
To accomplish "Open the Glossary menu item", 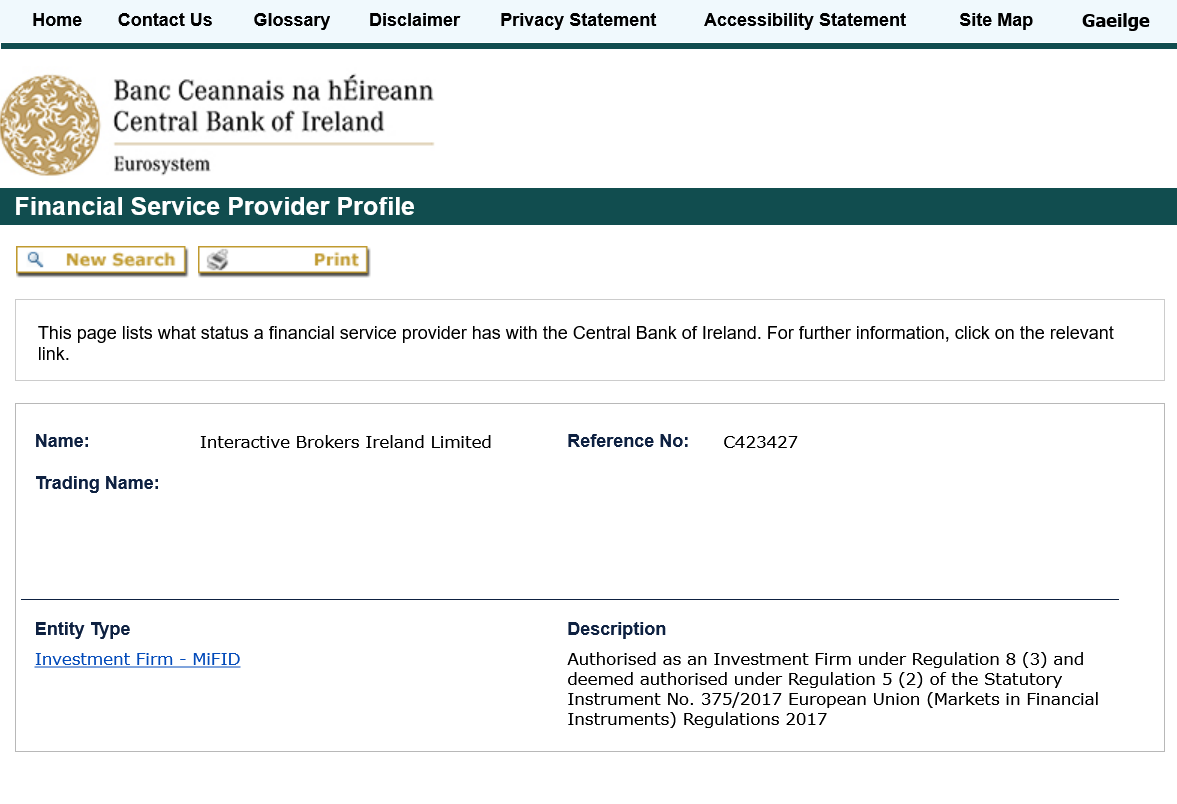I will [292, 20].
